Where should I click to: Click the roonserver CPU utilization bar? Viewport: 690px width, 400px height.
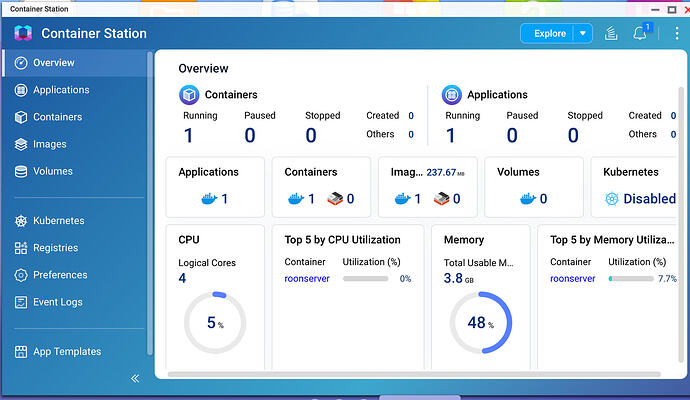365,279
